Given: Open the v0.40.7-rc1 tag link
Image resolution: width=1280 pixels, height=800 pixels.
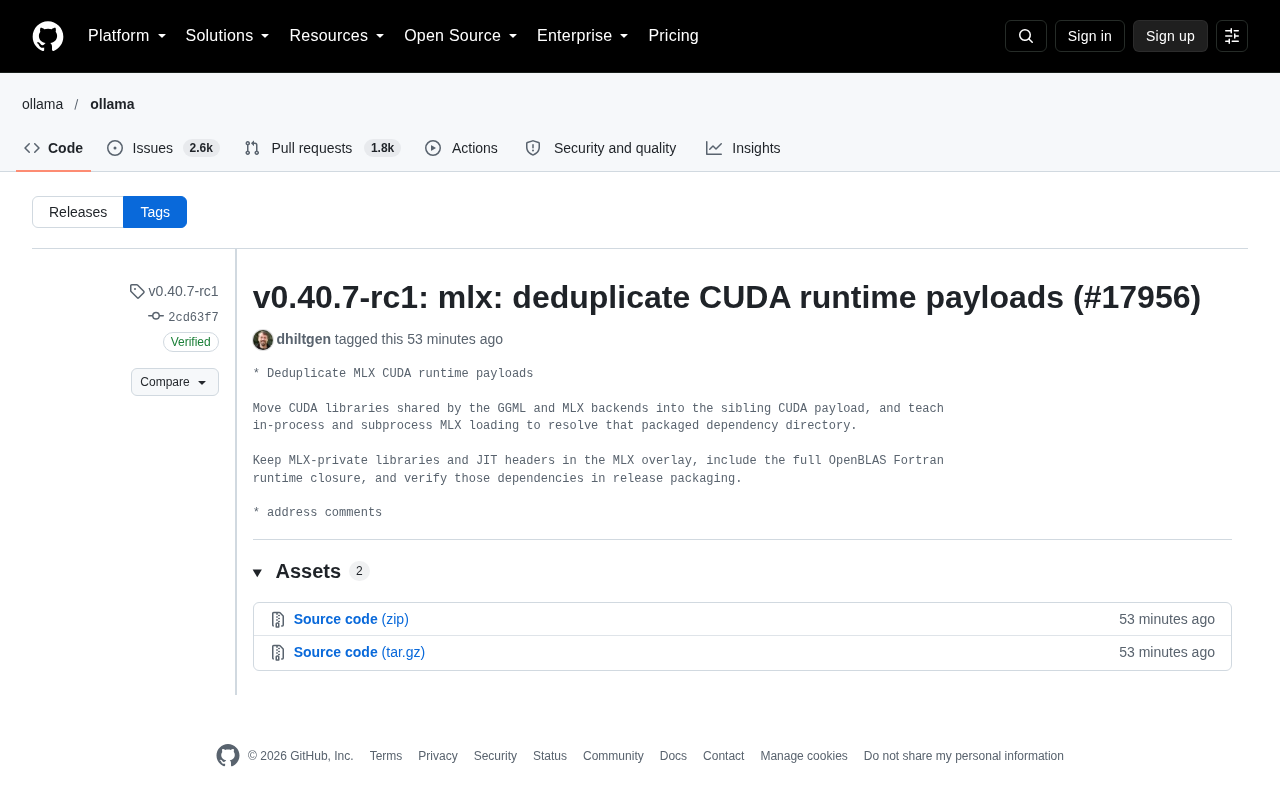Looking at the screenshot, I should click(174, 291).
